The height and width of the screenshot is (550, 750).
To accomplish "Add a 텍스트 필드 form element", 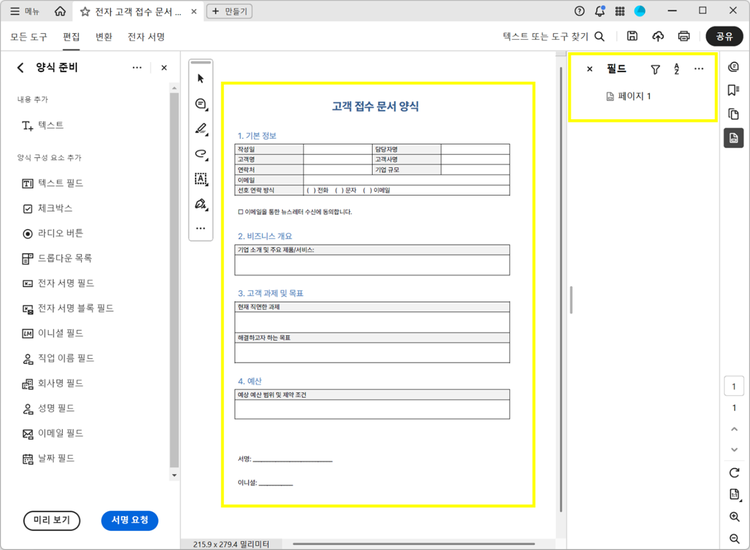I will 53,183.
